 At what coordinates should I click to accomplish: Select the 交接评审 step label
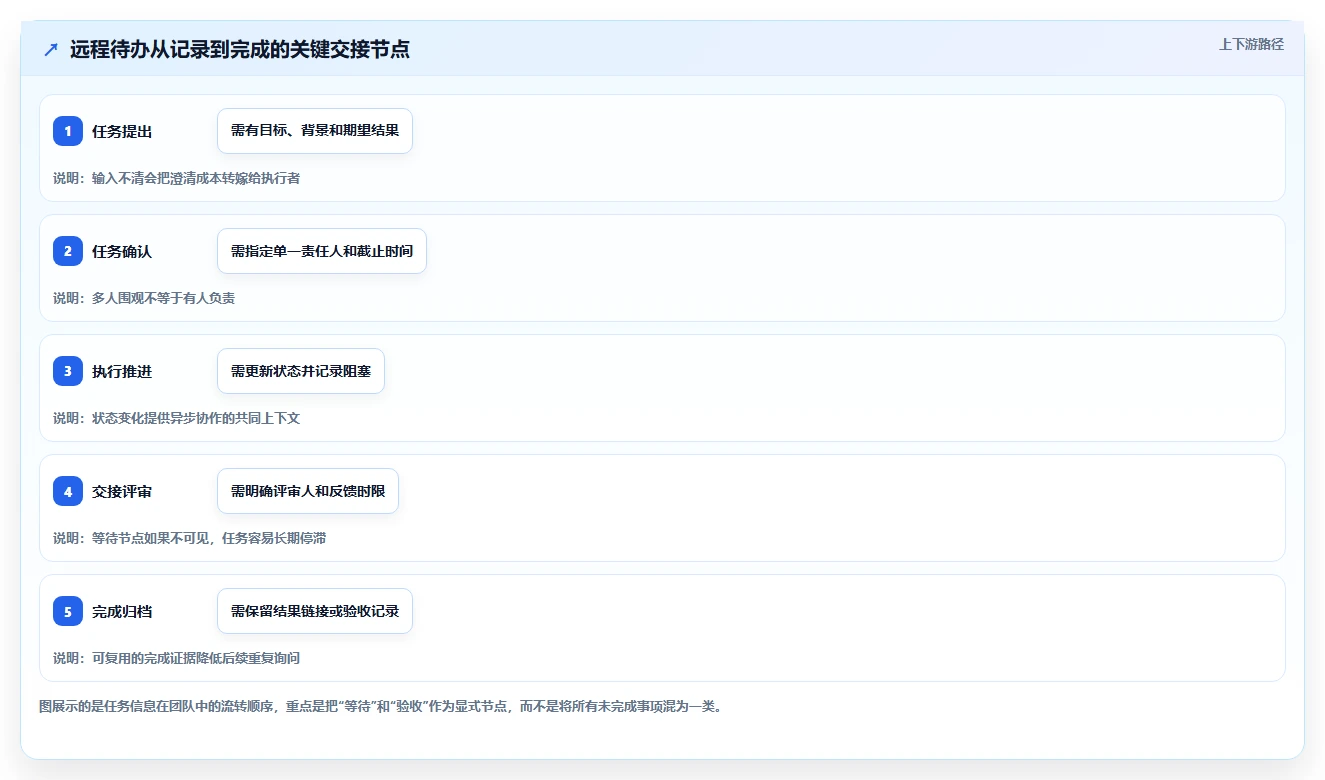point(122,491)
